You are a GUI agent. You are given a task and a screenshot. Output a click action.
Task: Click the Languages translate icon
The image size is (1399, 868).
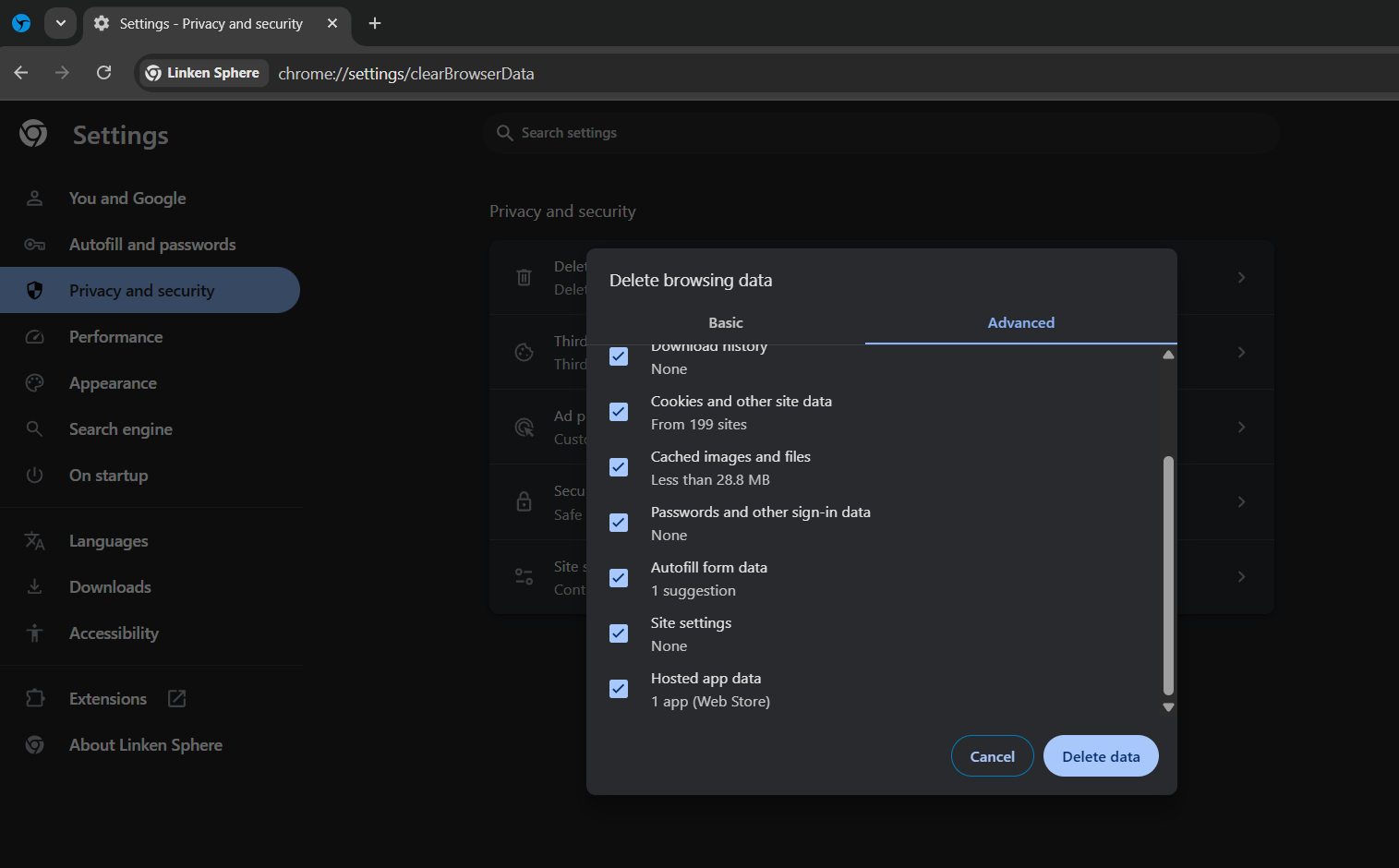point(35,541)
